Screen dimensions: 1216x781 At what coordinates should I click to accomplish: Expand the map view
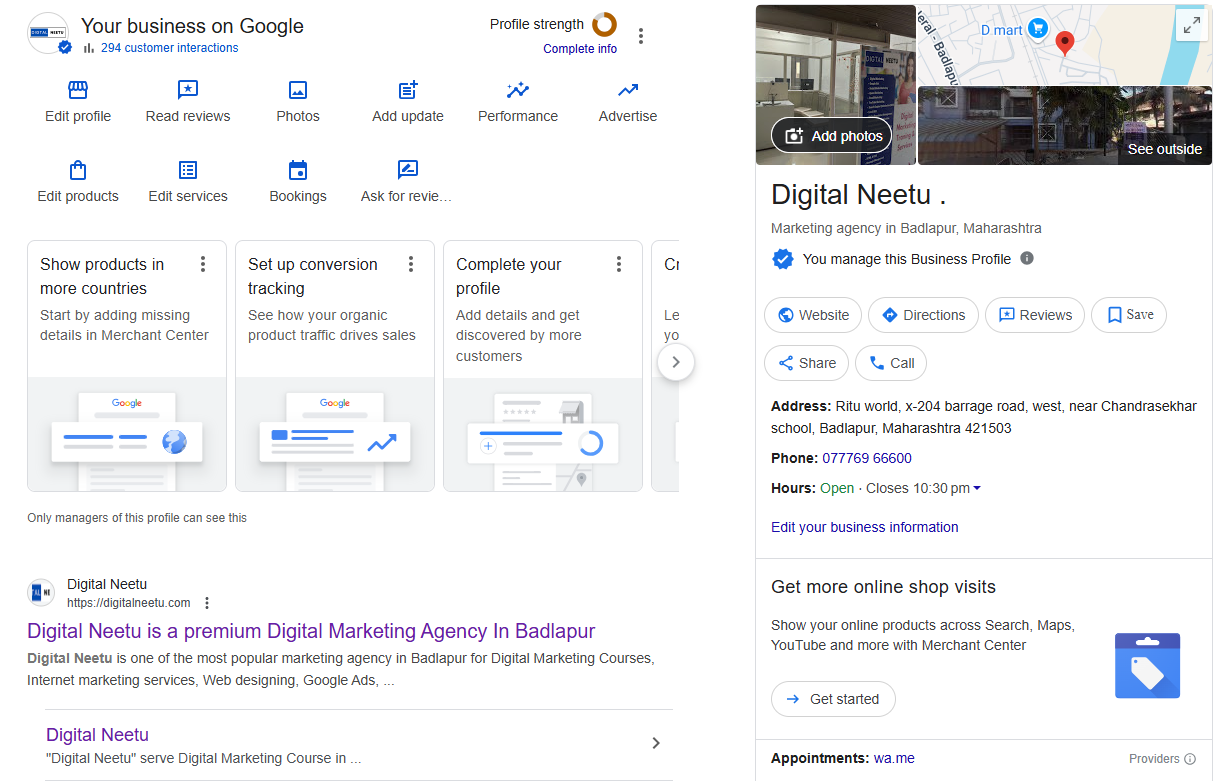tap(1191, 26)
